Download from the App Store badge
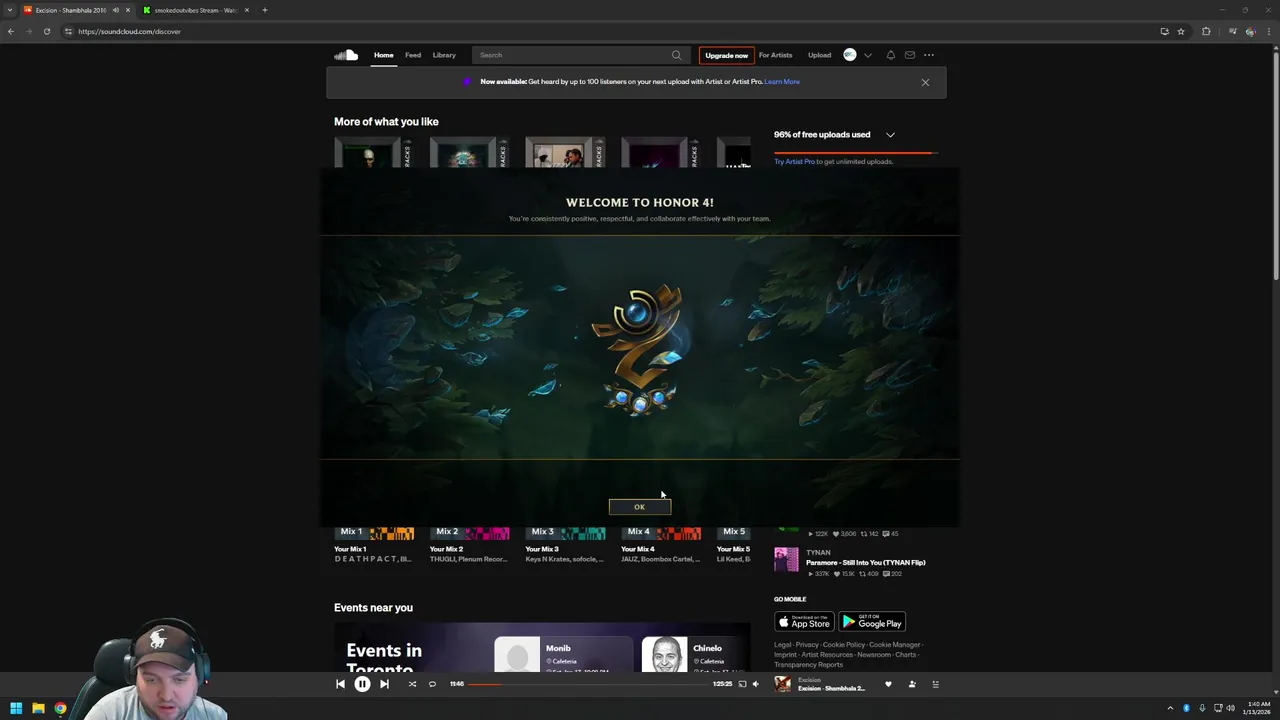Image resolution: width=1280 pixels, height=720 pixels. click(x=804, y=622)
